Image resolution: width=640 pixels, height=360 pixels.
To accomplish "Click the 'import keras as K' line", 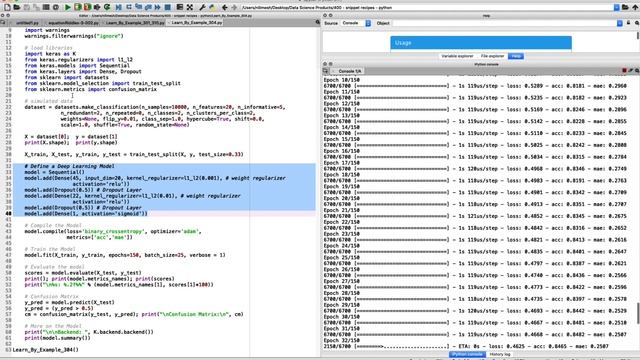I will tap(50, 53).
